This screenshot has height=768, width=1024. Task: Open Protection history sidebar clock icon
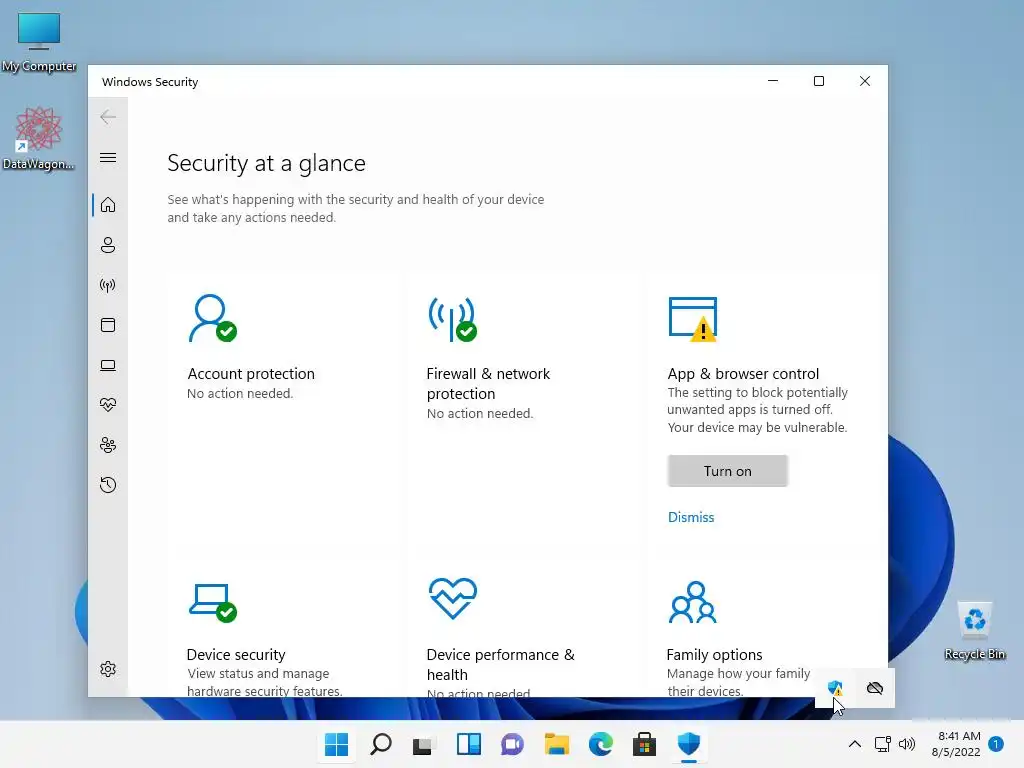pyautogui.click(x=108, y=485)
